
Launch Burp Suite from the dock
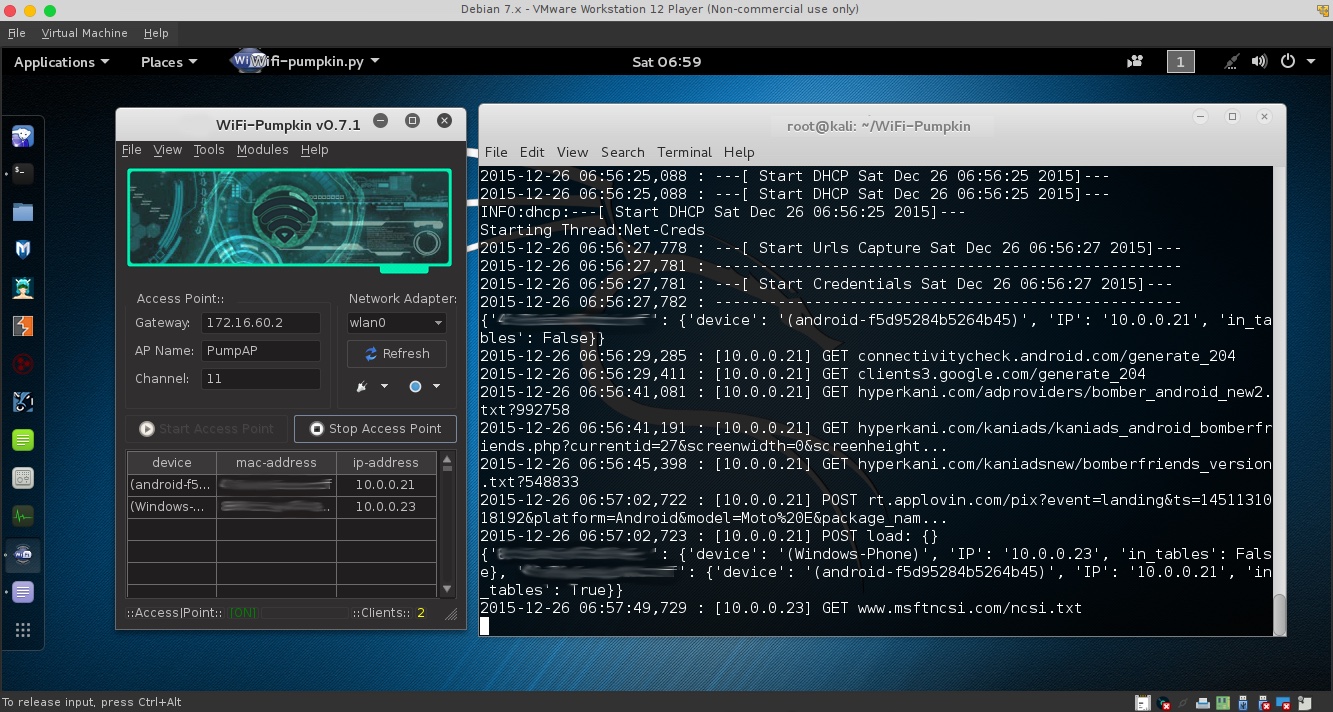tap(23, 326)
